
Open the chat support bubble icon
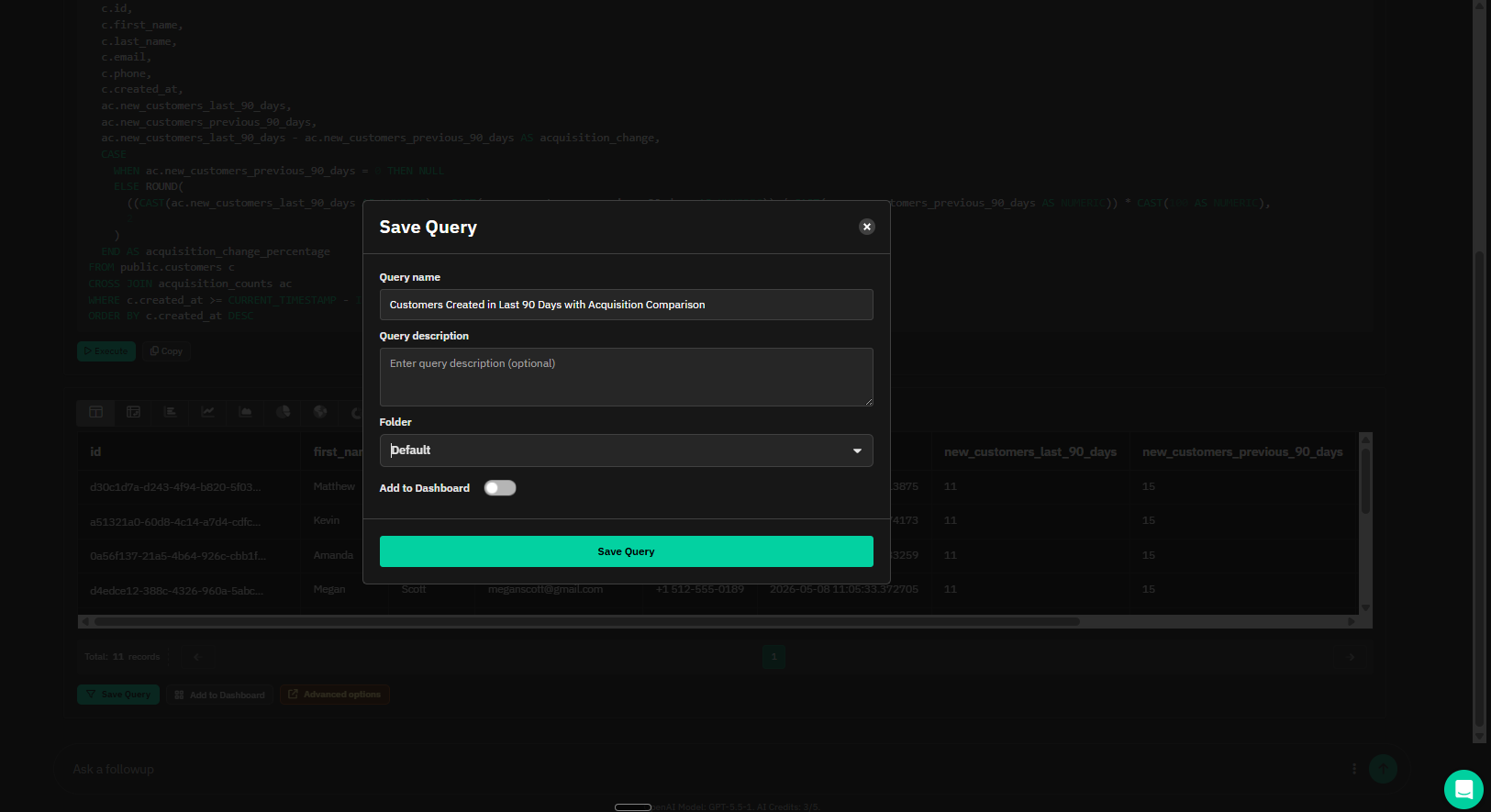(x=1463, y=789)
